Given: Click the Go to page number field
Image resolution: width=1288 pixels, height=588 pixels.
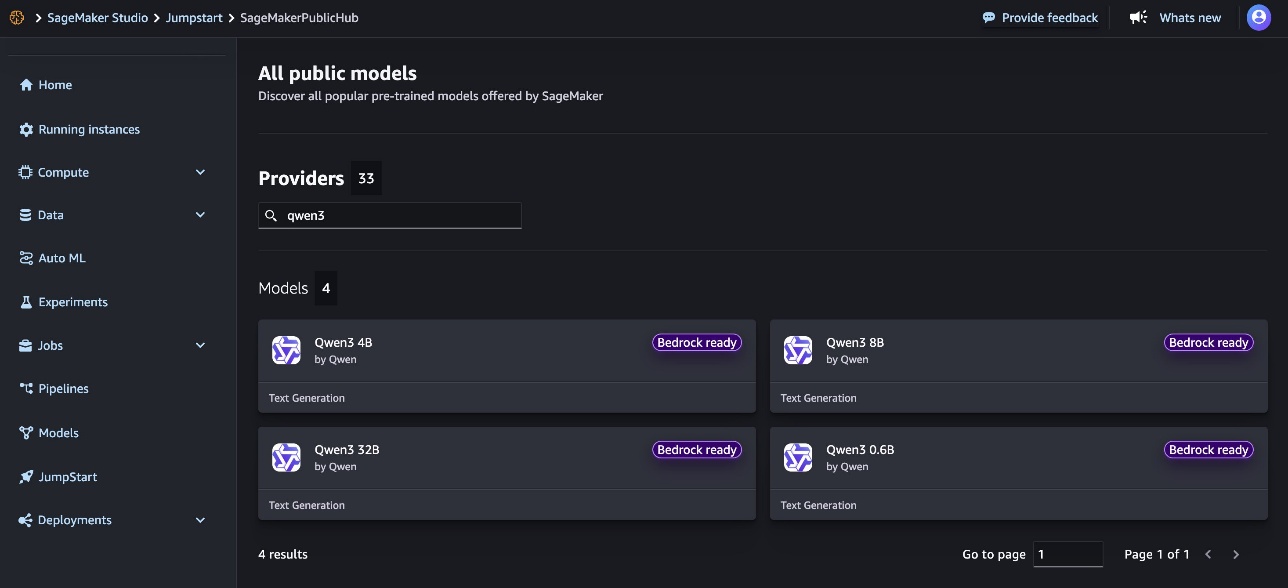Looking at the screenshot, I should tap(1068, 554).
